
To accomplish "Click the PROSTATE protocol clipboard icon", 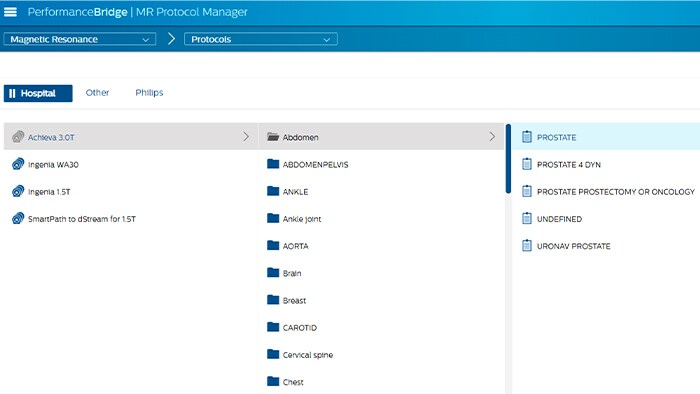I will click(x=527, y=137).
